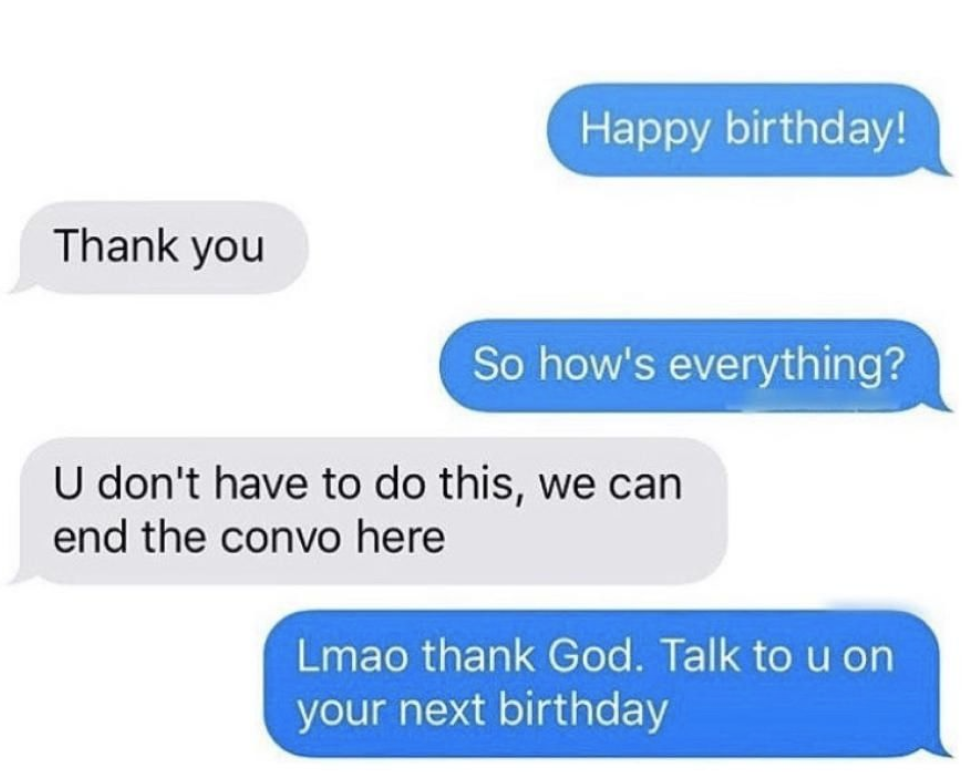Click the word 'this,' in the long gray bubble
The height and width of the screenshot is (772, 968).
tap(483, 484)
